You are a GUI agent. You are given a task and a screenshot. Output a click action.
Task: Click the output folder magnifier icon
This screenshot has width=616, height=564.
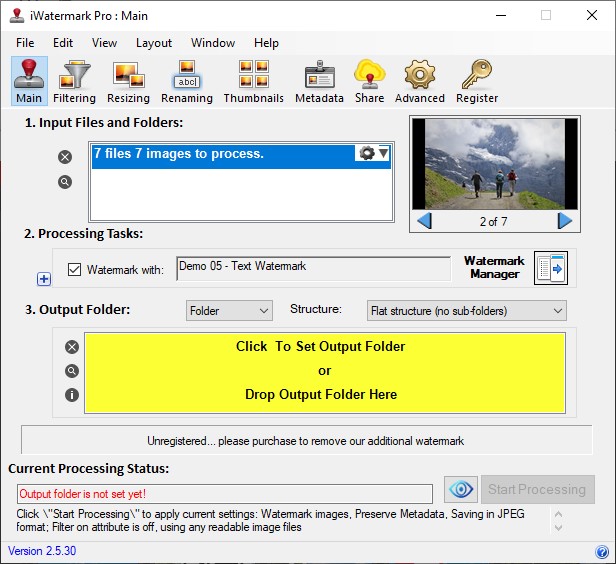click(x=72, y=371)
